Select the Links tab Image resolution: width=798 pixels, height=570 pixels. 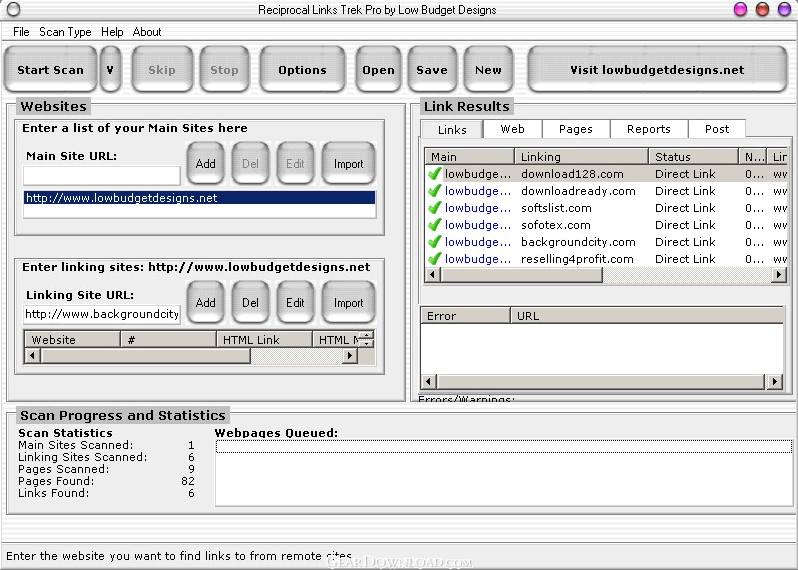click(x=452, y=130)
